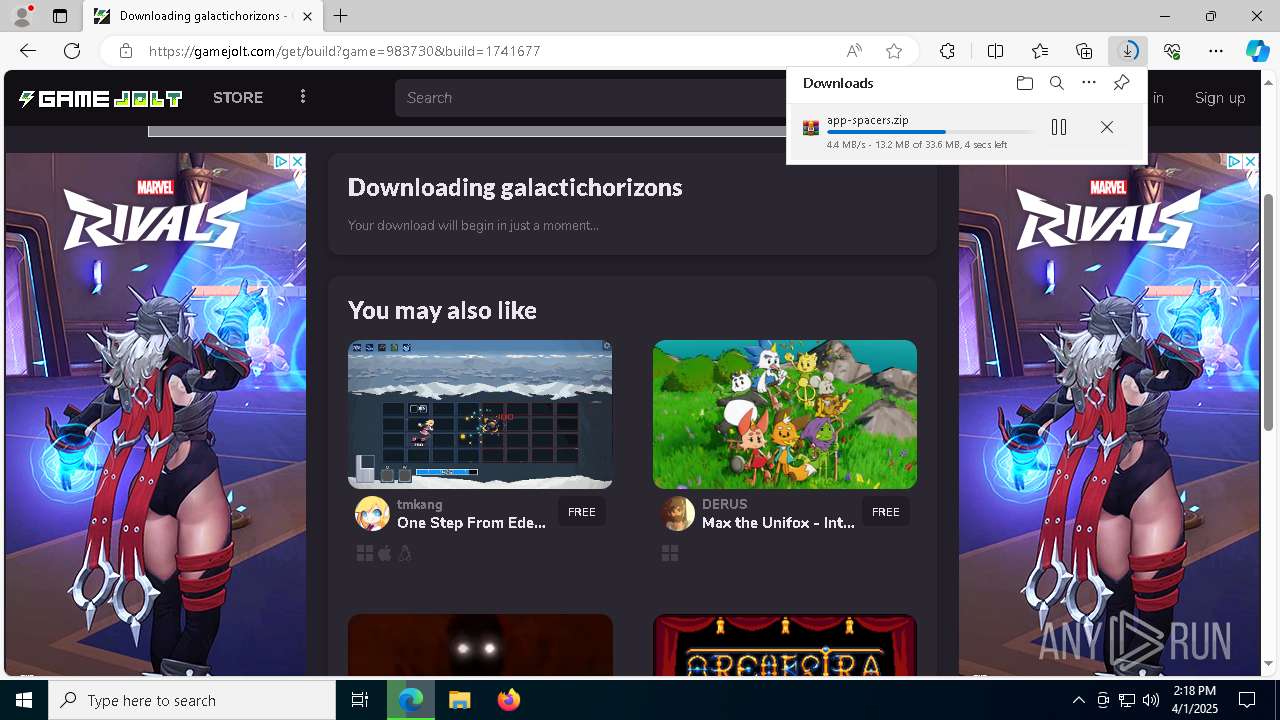Pause the app-spacers.zip download
The height and width of the screenshot is (720, 1280).
[1059, 127]
